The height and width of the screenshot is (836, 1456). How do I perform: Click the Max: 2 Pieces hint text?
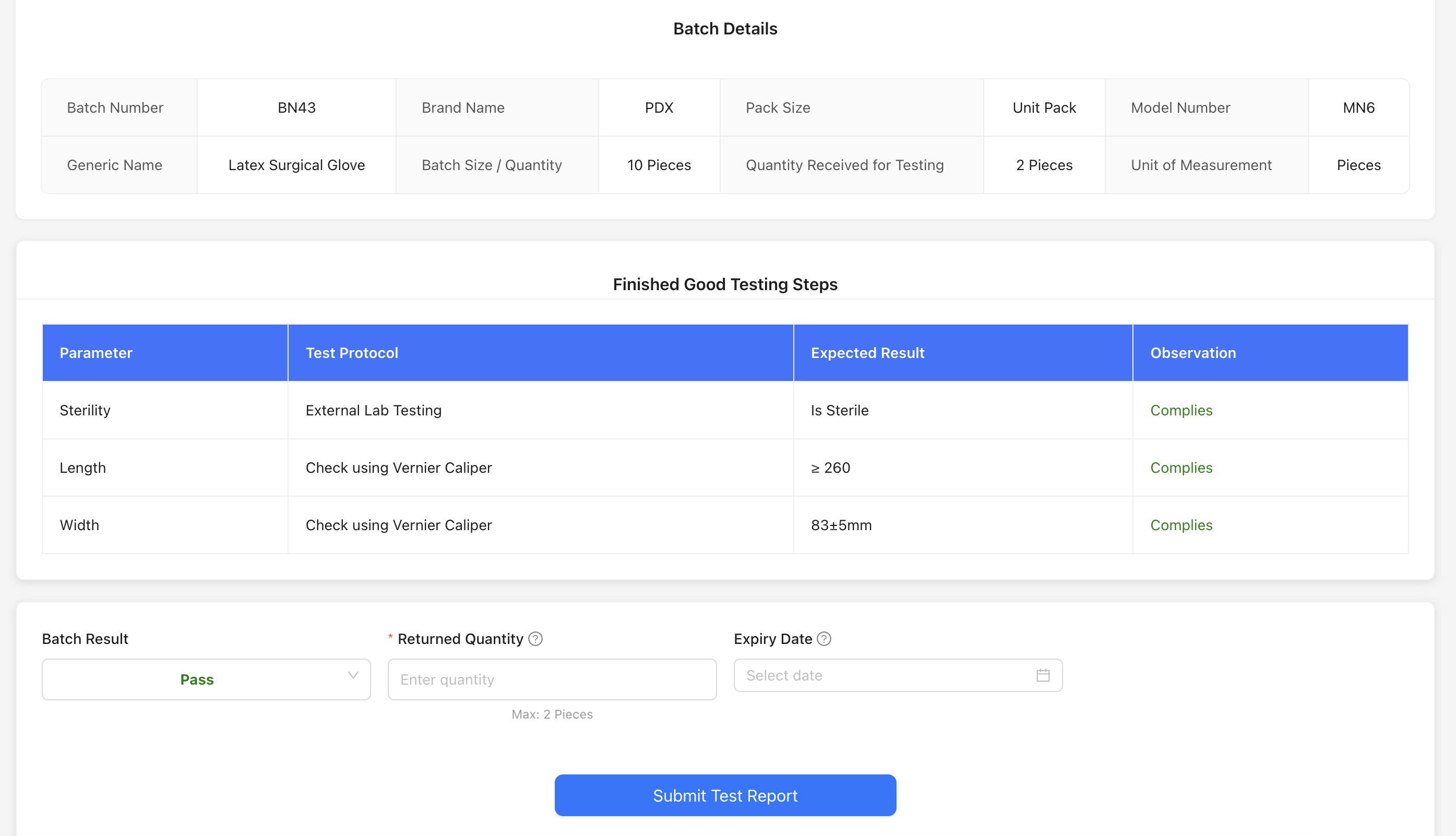(552, 714)
